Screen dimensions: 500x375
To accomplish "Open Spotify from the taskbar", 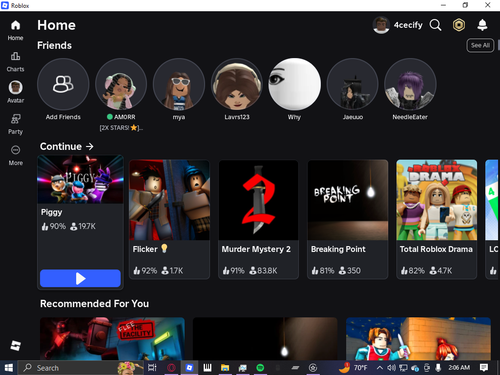I will coord(260,368).
